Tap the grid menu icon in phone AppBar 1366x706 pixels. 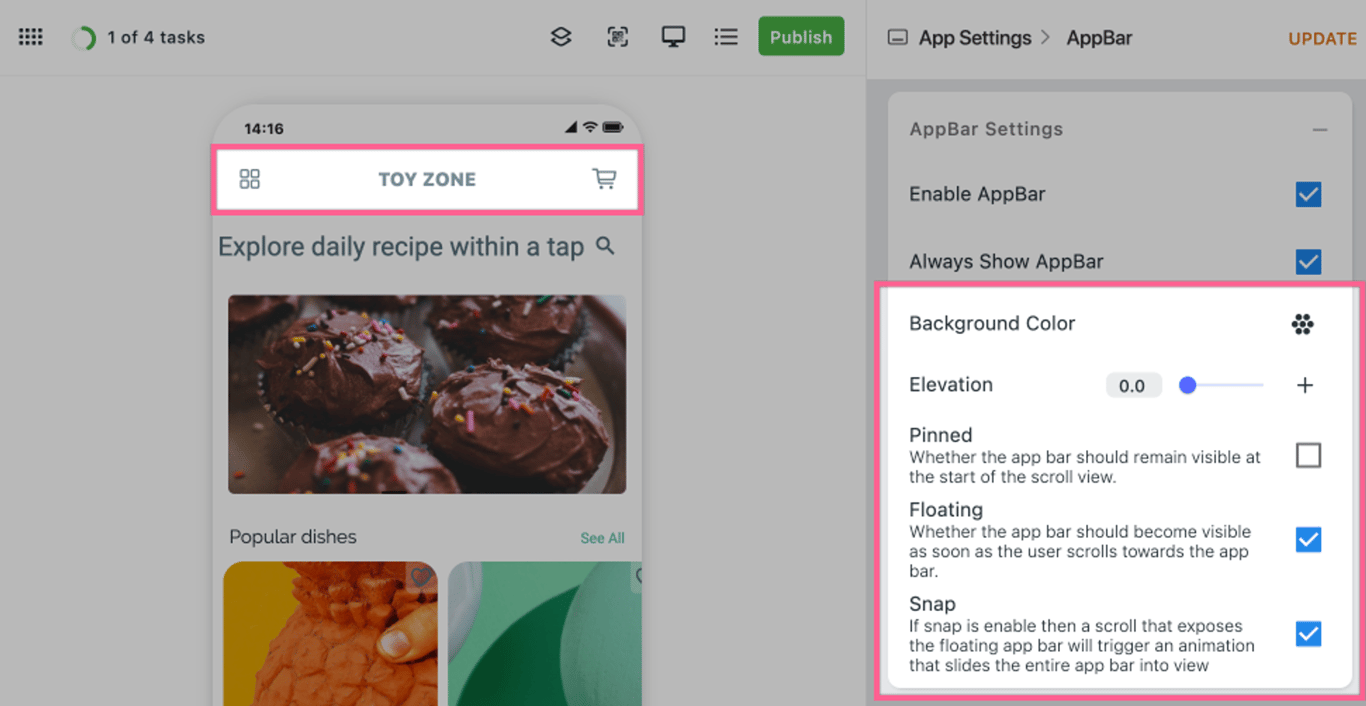[250, 179]
